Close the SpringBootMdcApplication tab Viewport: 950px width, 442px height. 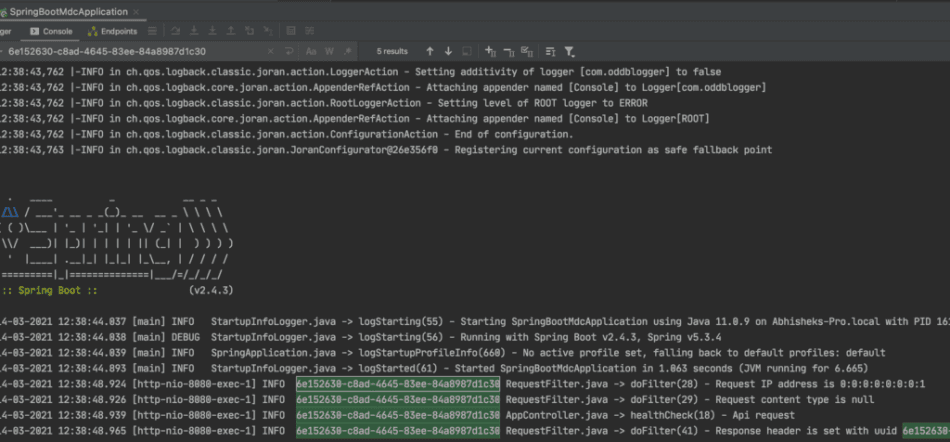pos(136,12)
